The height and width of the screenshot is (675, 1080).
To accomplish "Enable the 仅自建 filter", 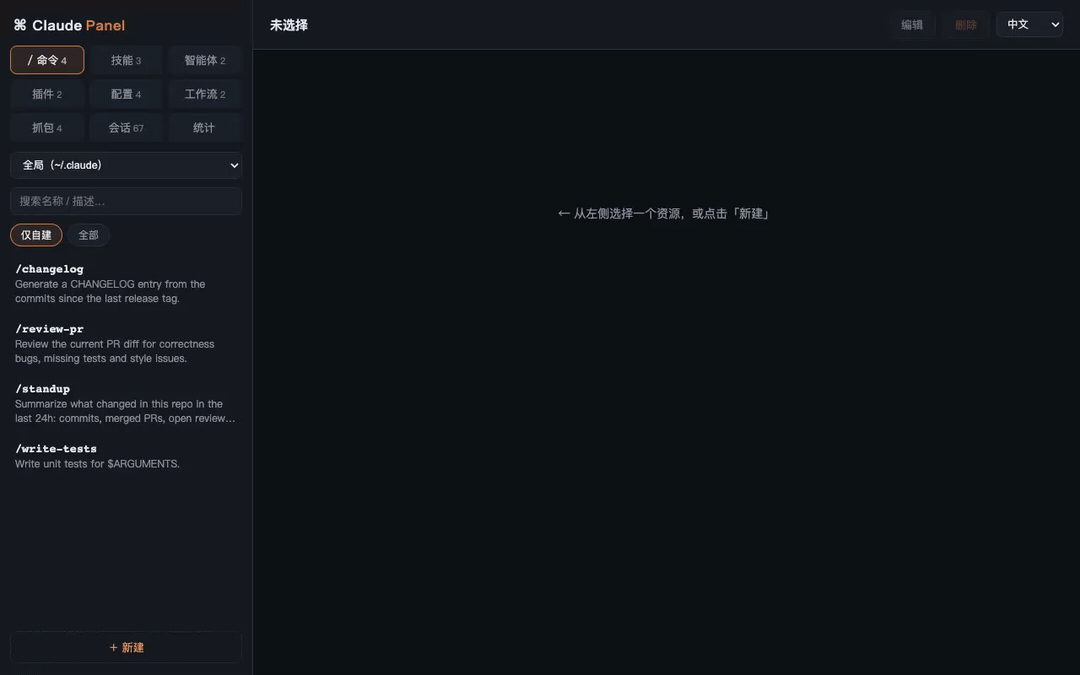I will point(36,235).
